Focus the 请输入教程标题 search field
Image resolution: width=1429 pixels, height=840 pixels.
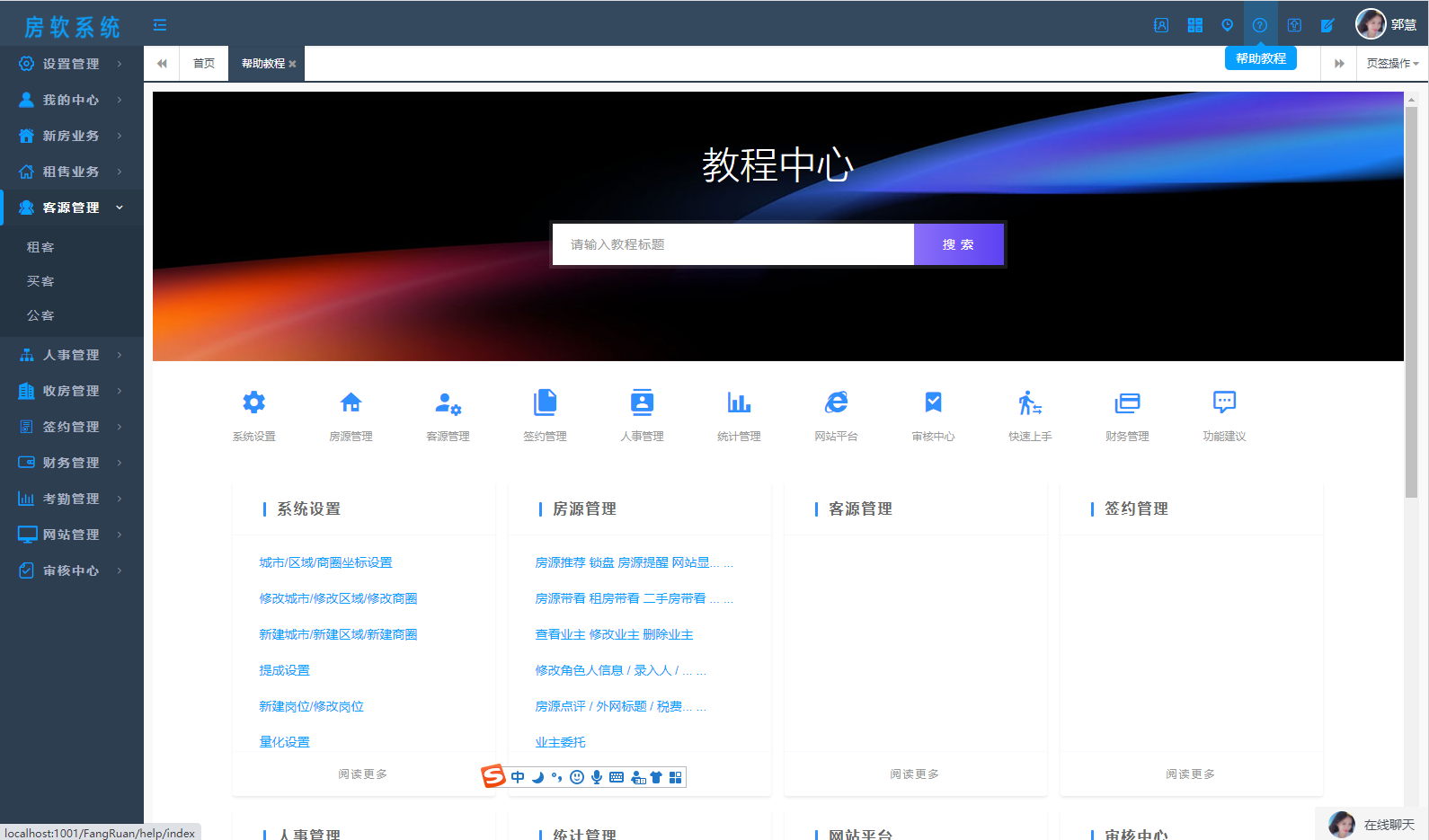pyautogui.click(x=733, y=244)
